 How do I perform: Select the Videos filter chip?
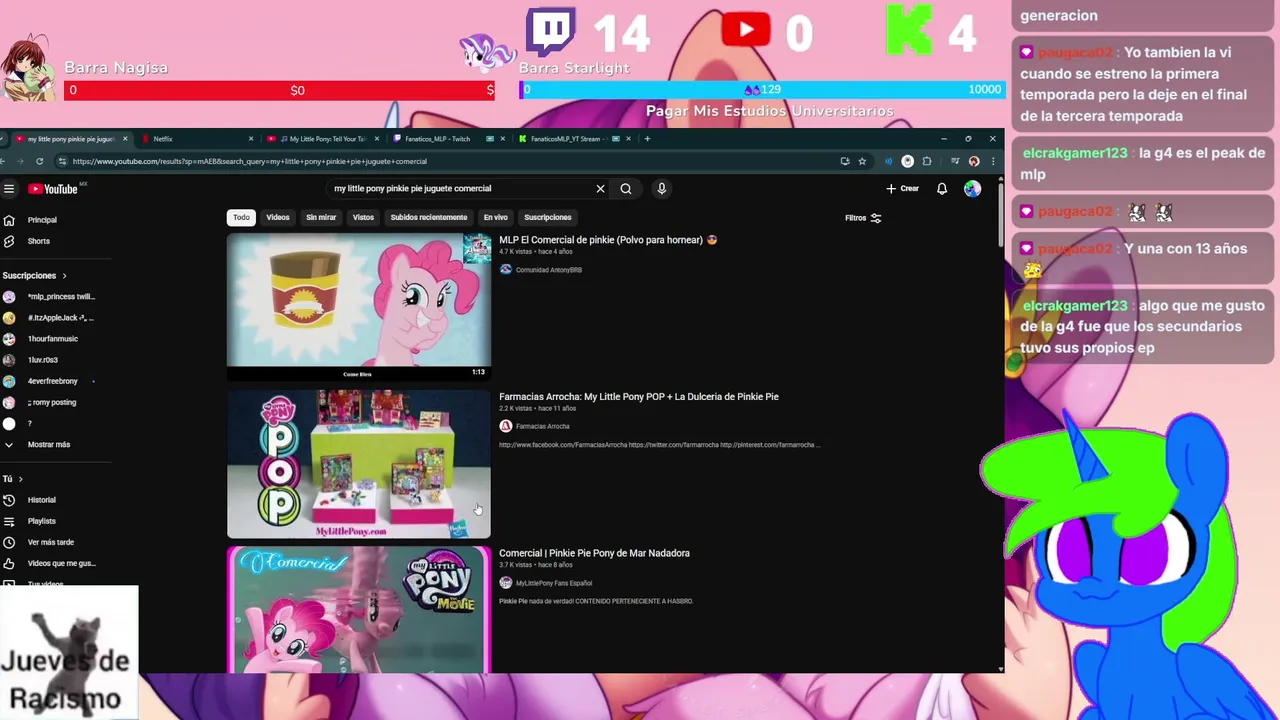click(x=278, y=218)
